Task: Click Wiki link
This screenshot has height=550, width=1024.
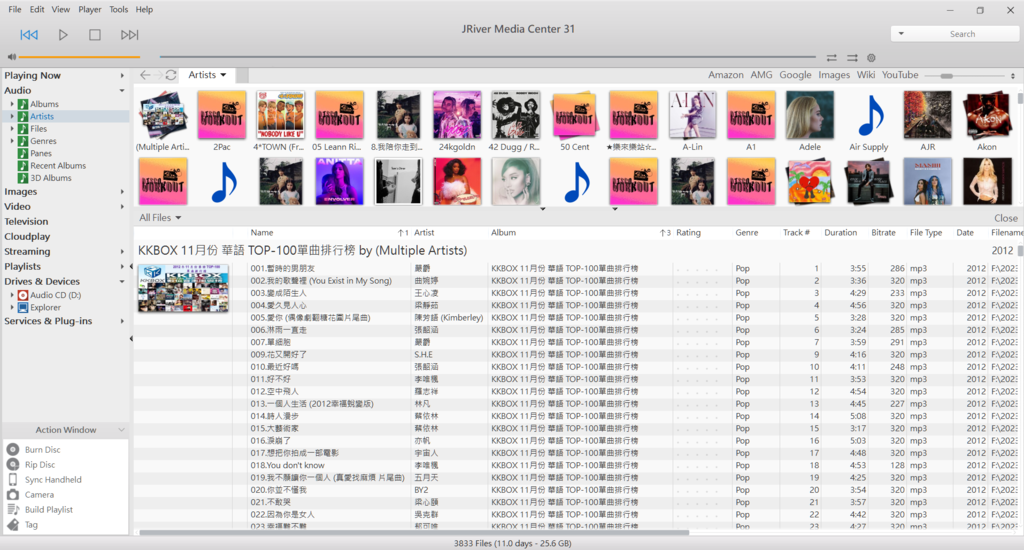Action: point(866,75)
